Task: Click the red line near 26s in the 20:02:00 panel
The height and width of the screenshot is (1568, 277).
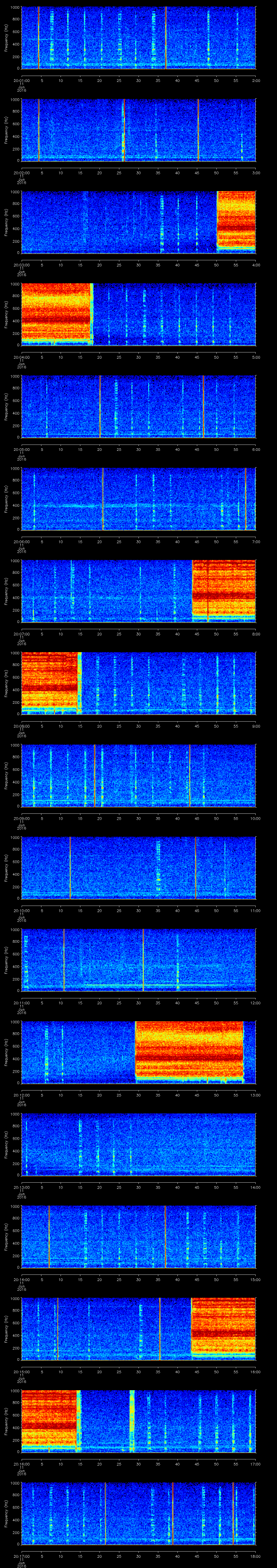Action: (124, 130)
